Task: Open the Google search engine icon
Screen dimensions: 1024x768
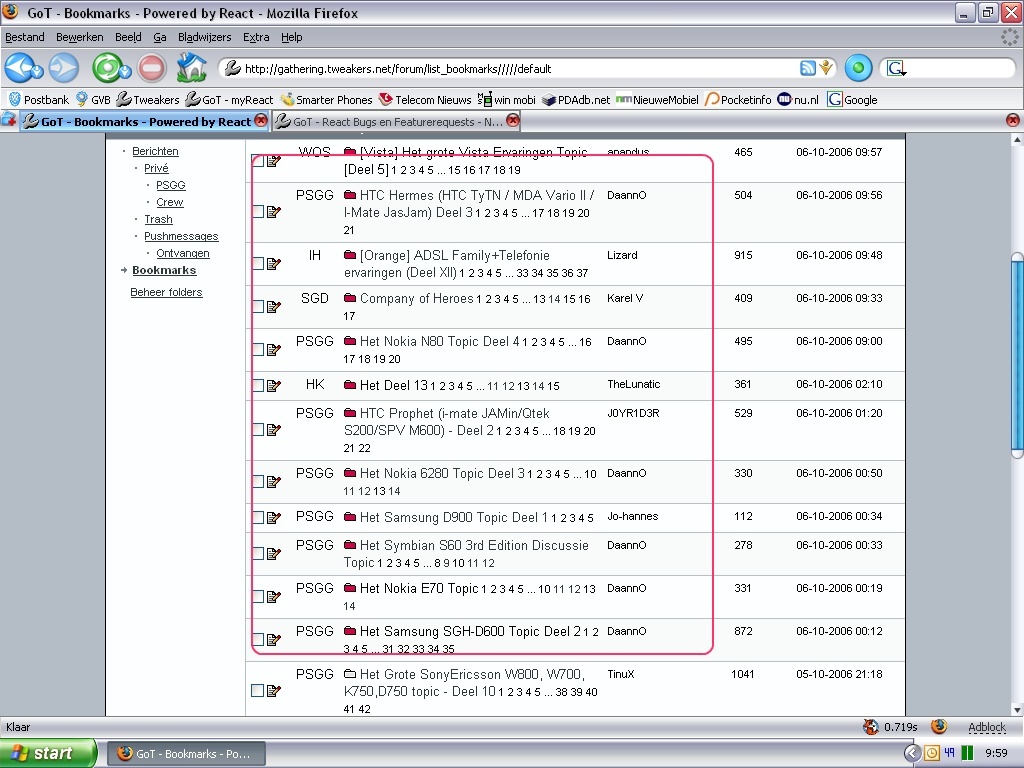Action: 896,68
